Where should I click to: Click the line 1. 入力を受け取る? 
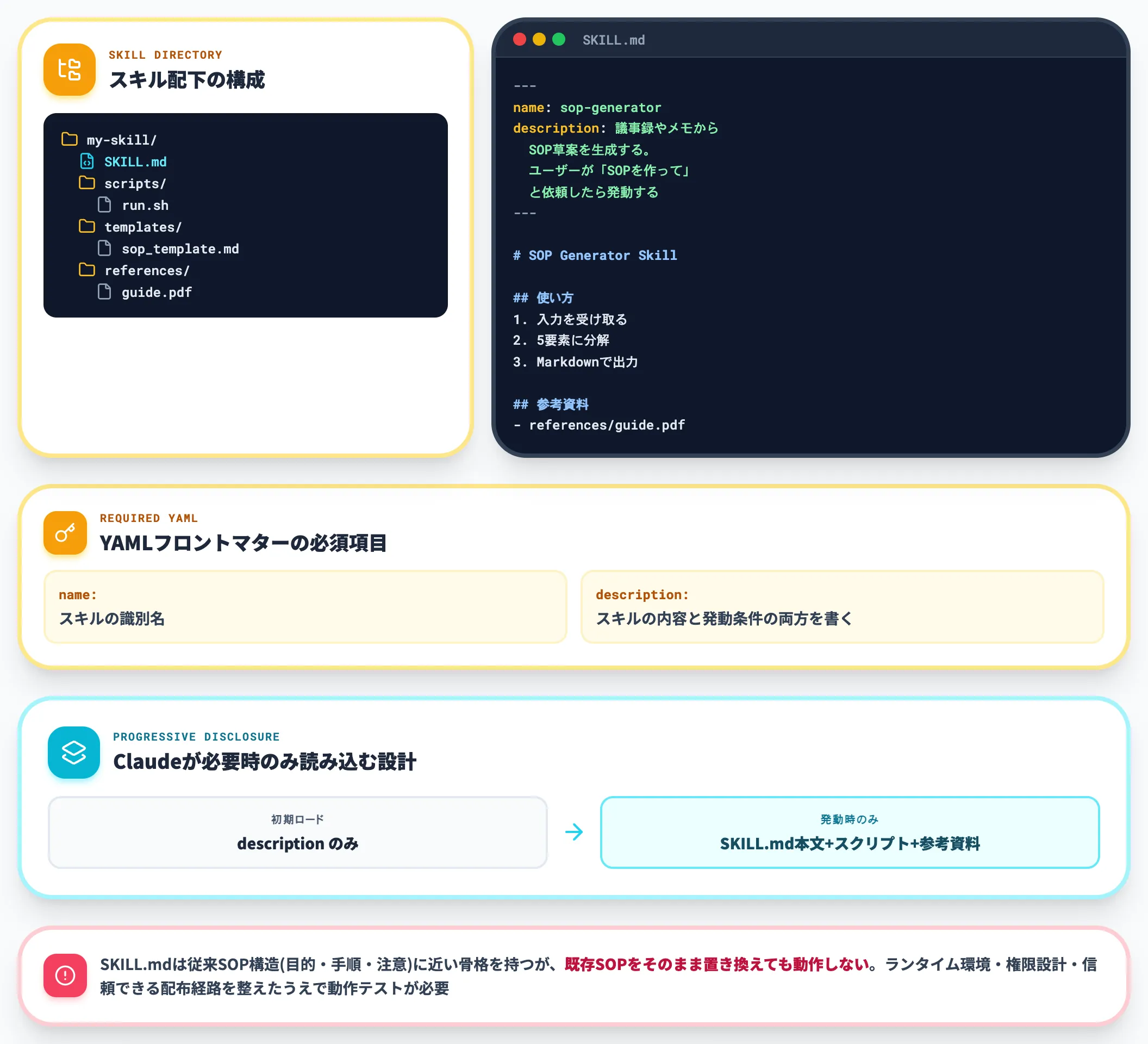point(570,319)
